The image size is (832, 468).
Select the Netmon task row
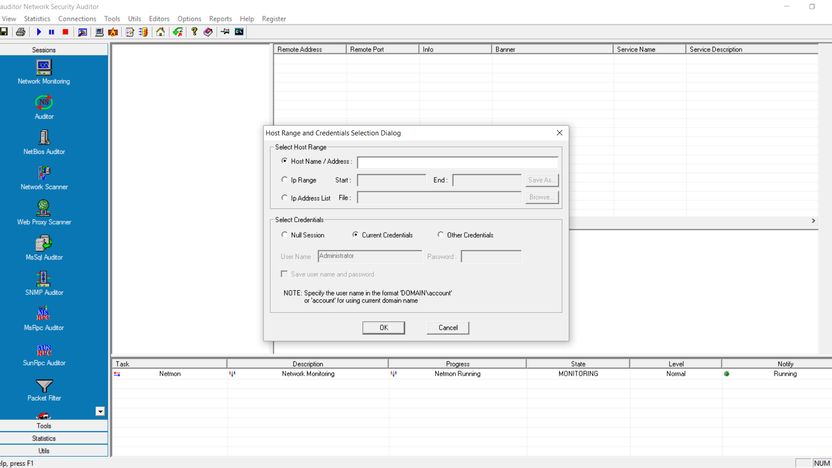pos(472,374)
